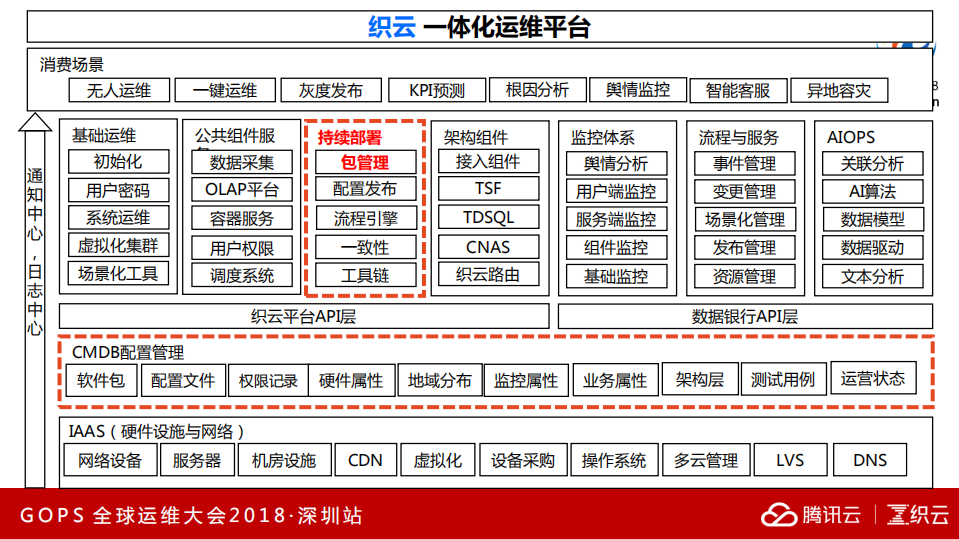Click the 织云 logo in footer
This screenshot has height=539, width=959.
click(x=917, y=515)
